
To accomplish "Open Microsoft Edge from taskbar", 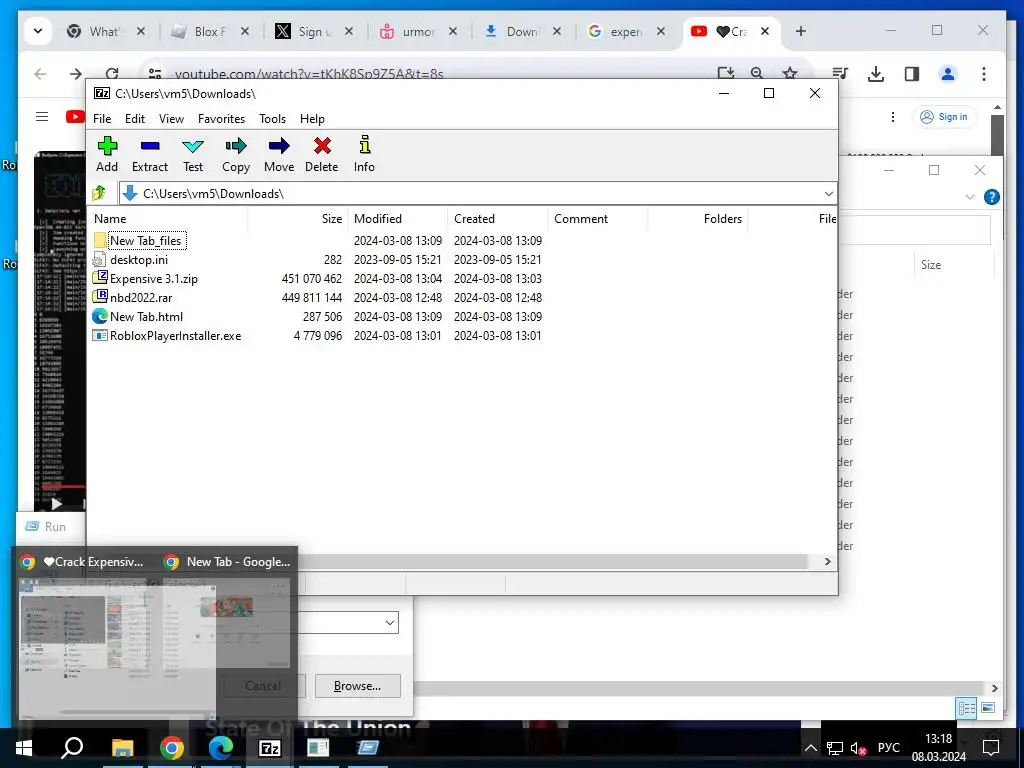I will pyautogui.click(x=221, y=748).
